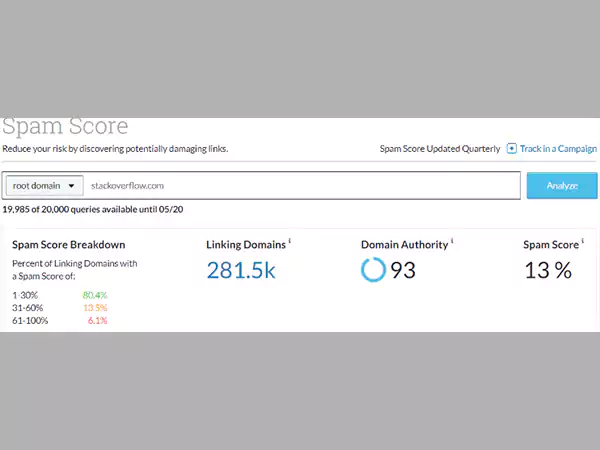Click the info icon next to Domain Authority
The image size is (600, 450).
(452, 241)
